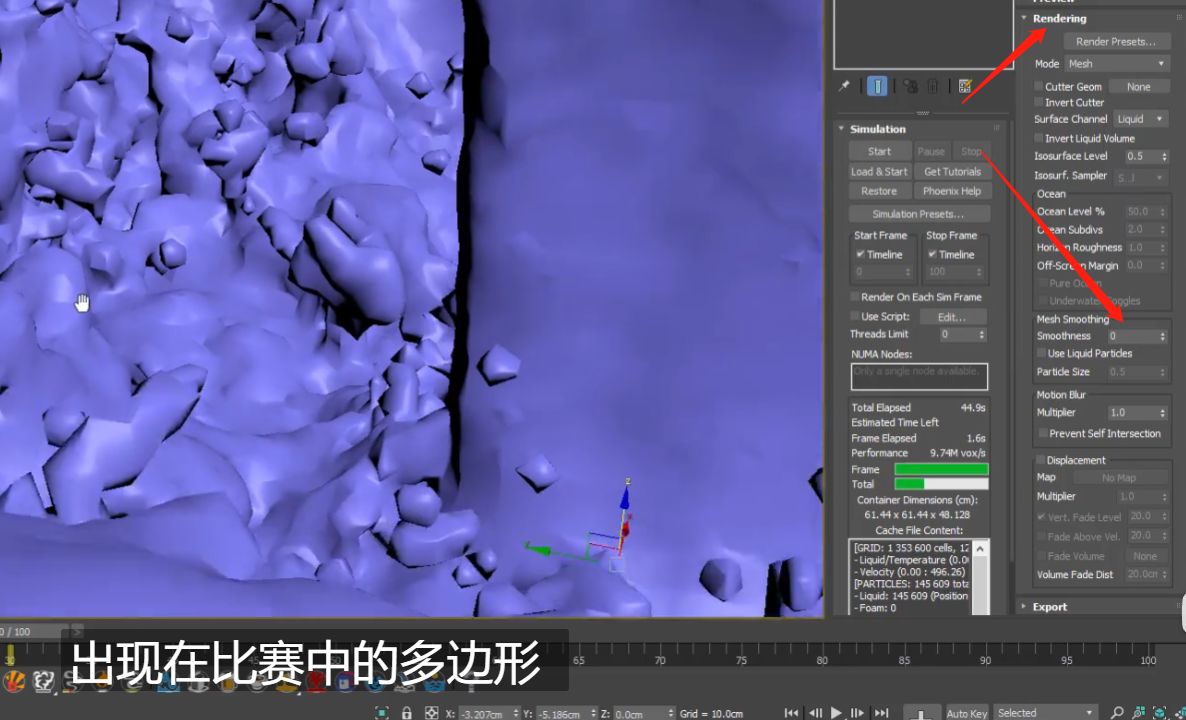Expand the Export rollout
Image resolution: width=1186 pixels, height=720 pixels.
1049,607
